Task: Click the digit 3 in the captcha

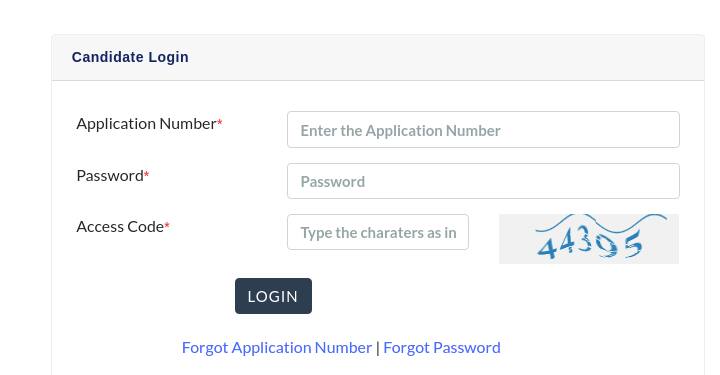Action: tap(585, 240)
